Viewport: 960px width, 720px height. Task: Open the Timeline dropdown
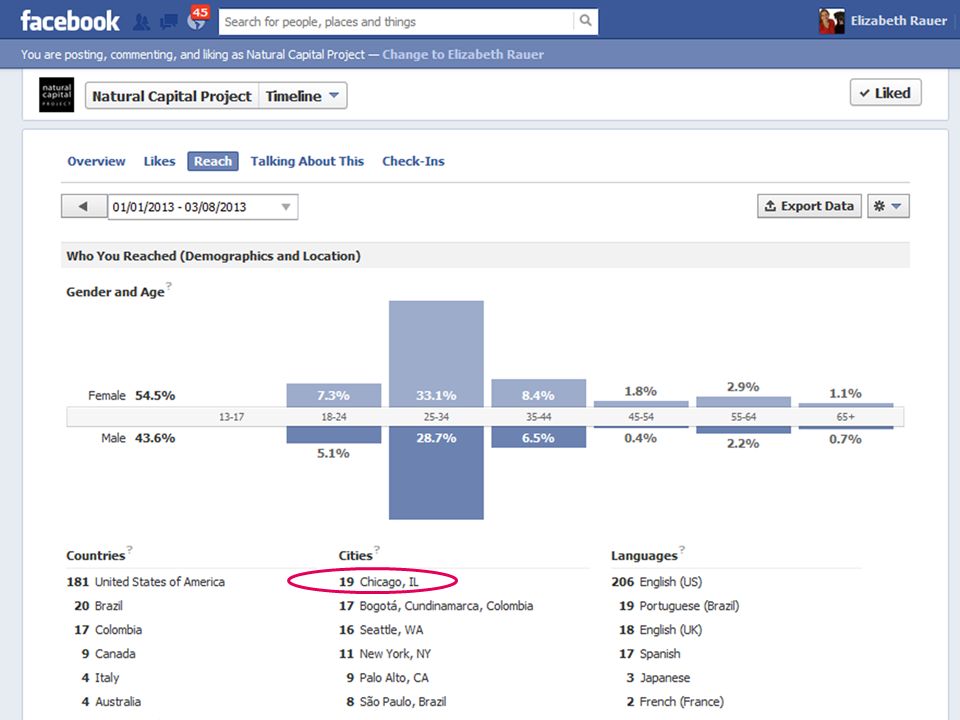click(x=302, y=96)
